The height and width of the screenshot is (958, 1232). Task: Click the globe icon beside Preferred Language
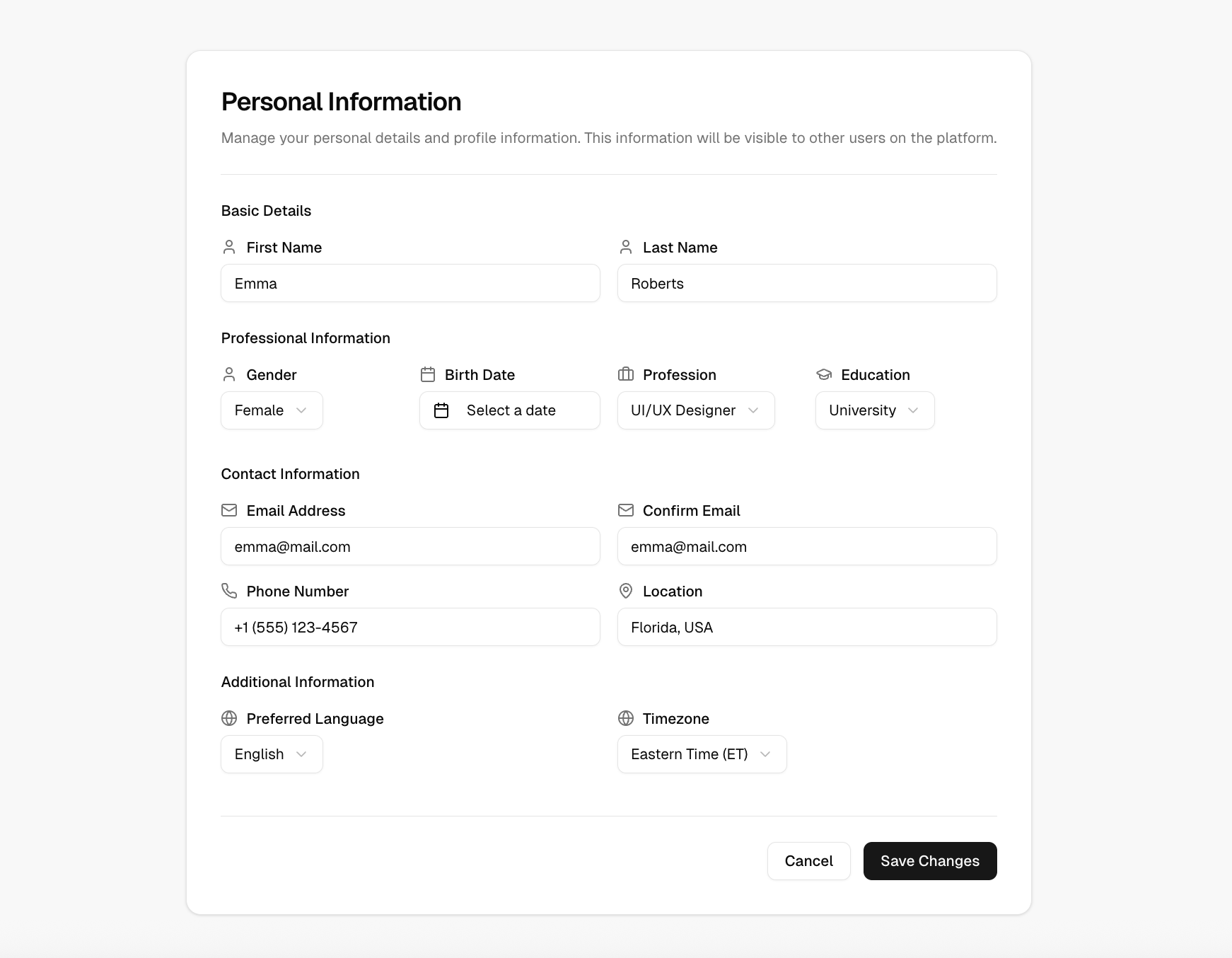click(x=229, y=718)
